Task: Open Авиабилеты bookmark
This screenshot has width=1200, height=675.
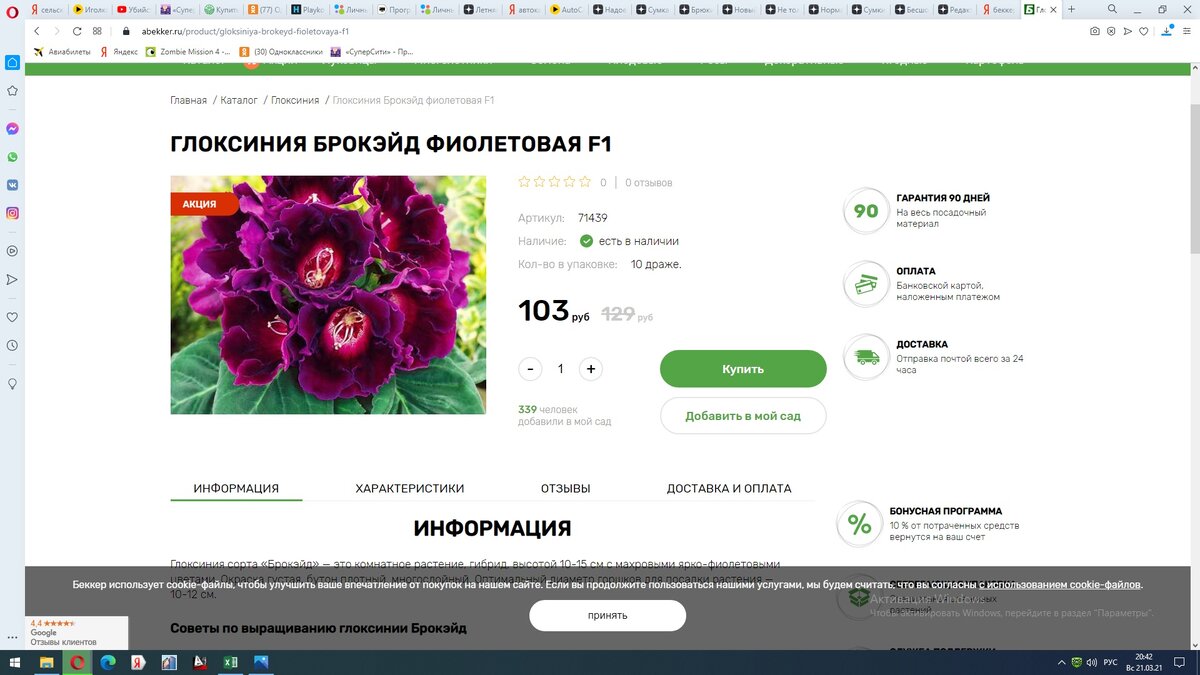Action: coord(62,51)
